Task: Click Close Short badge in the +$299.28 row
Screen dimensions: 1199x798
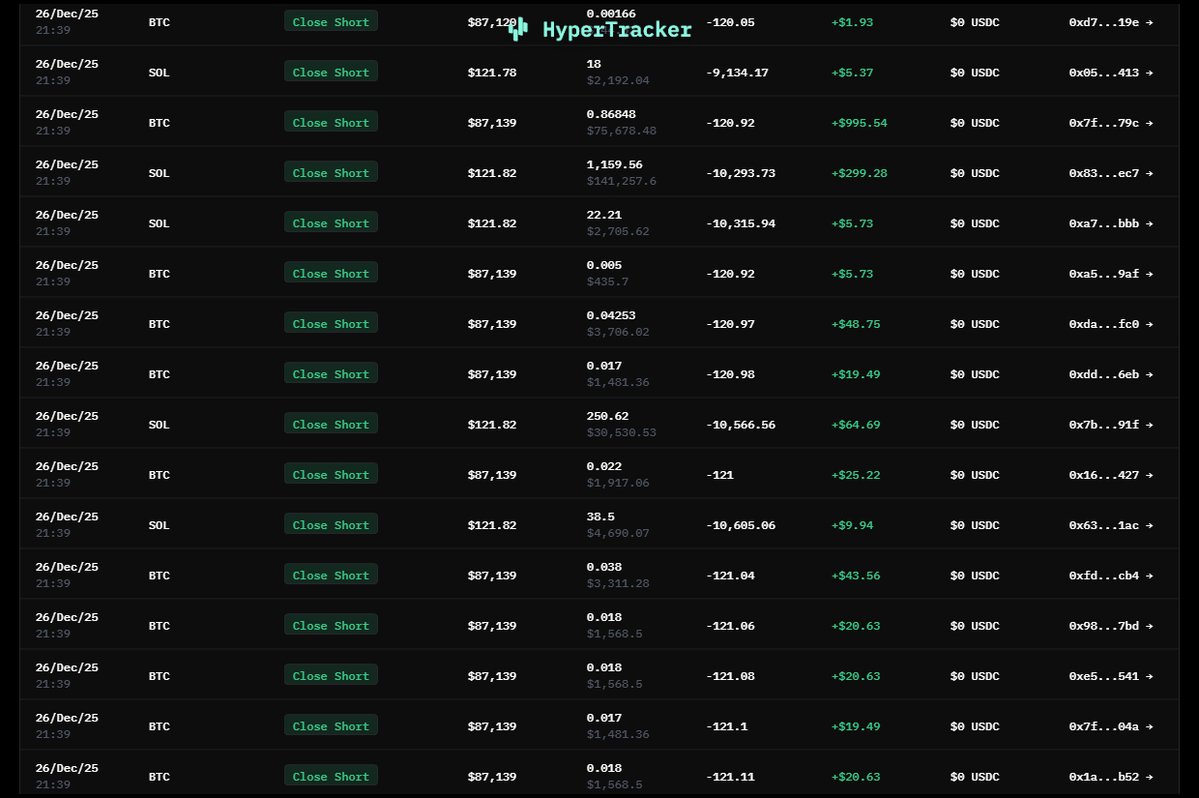Action: [x=331, y=173]
